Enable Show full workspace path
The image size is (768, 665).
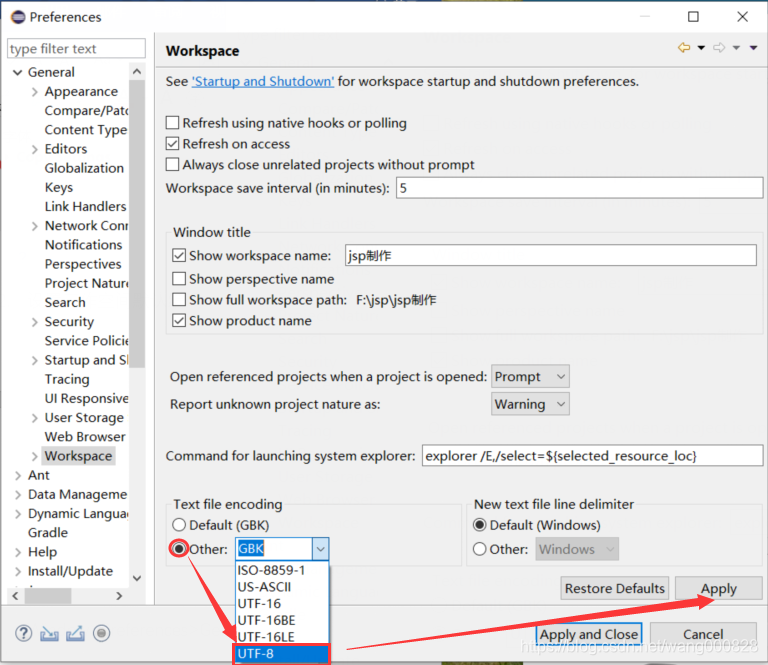pyautogui.click(x=179, y=300)
